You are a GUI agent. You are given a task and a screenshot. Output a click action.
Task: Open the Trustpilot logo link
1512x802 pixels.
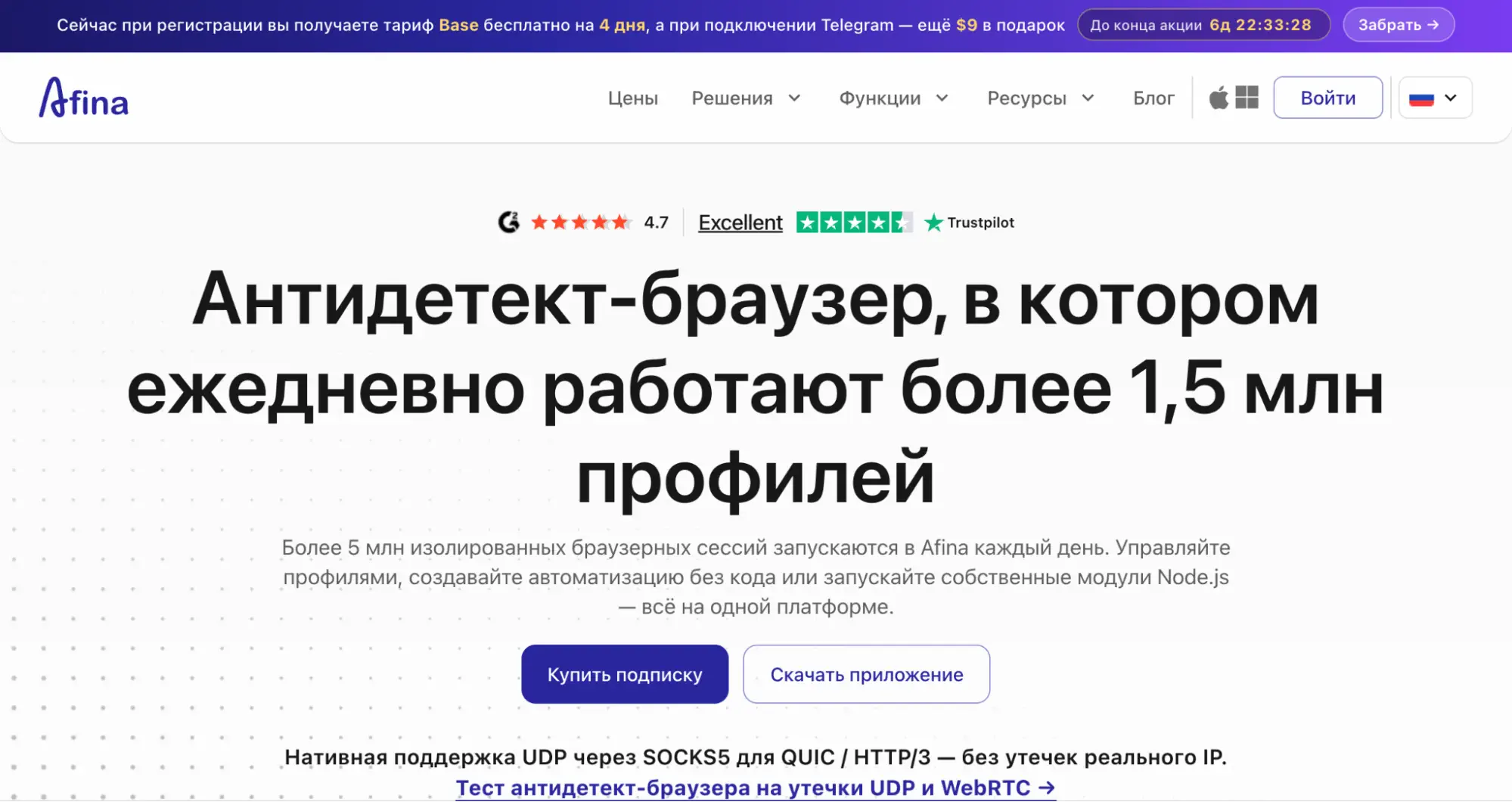click(x=970, y=222)
